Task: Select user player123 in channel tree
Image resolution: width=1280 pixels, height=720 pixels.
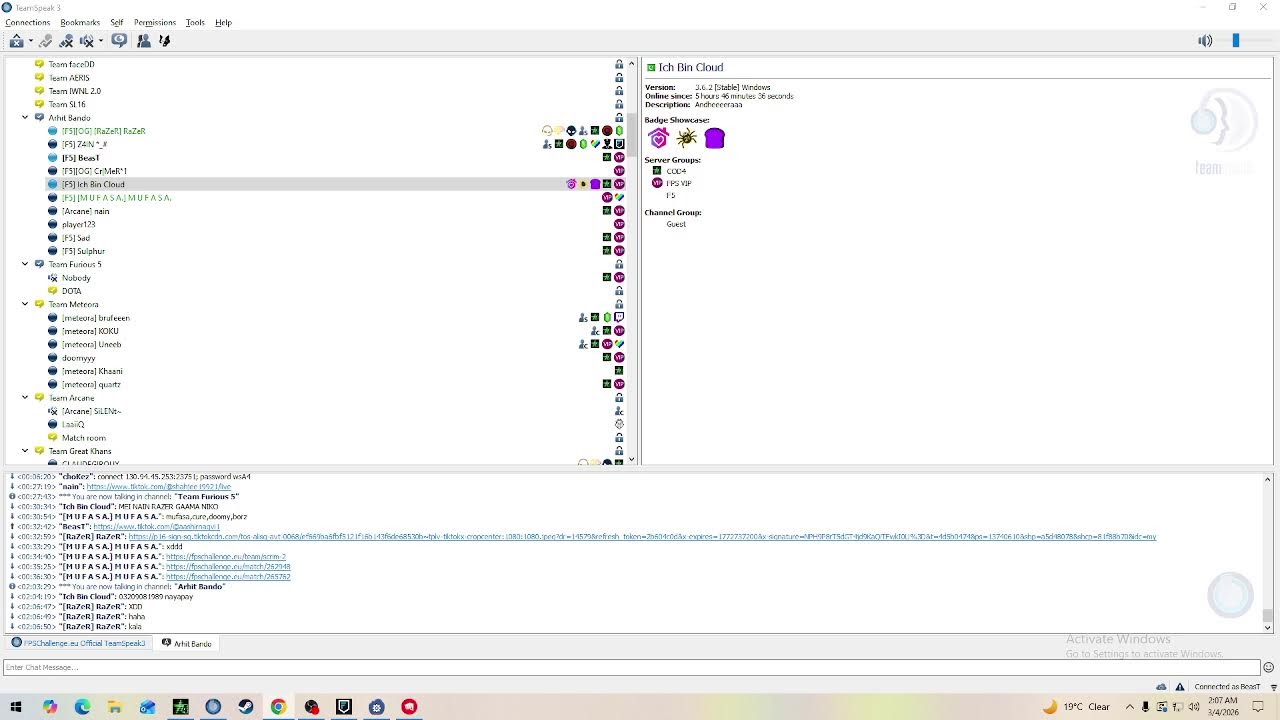Action: [78, 224]
